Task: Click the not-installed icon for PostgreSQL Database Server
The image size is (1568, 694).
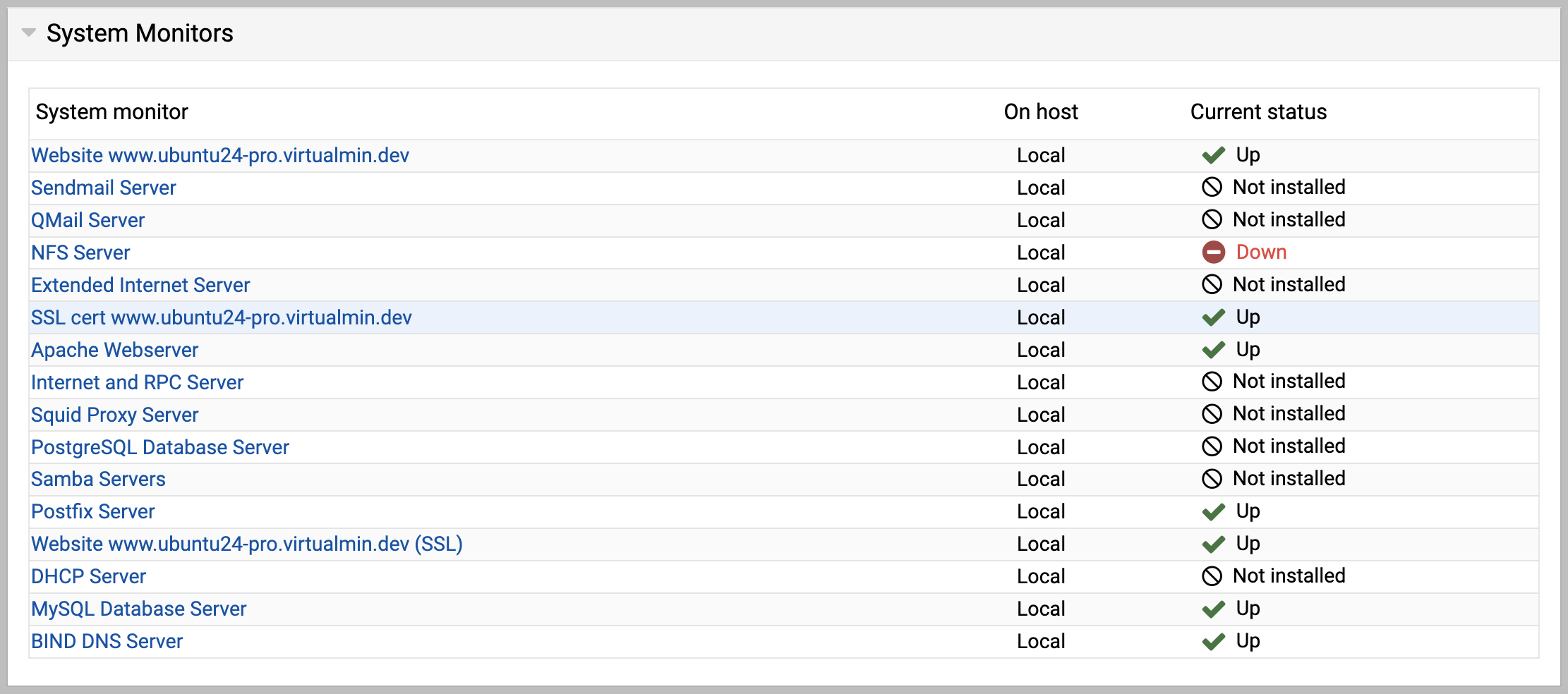Action: [1212, 446]
